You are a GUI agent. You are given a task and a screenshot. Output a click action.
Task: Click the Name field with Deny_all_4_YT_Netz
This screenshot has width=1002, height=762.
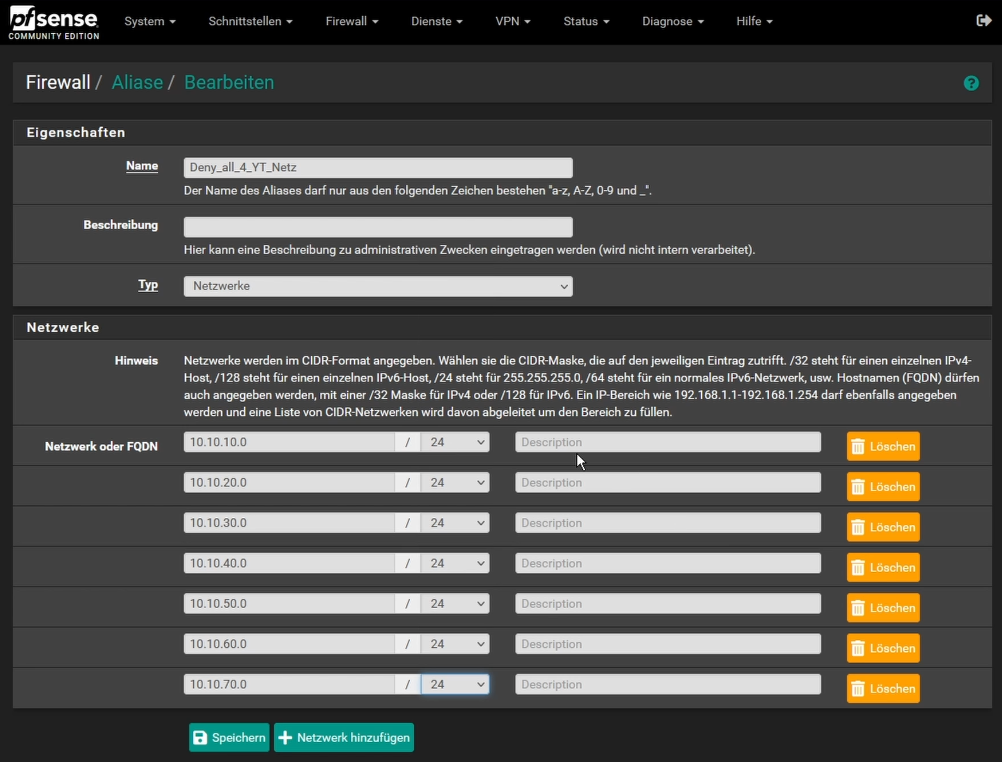[x=378, y=167]
